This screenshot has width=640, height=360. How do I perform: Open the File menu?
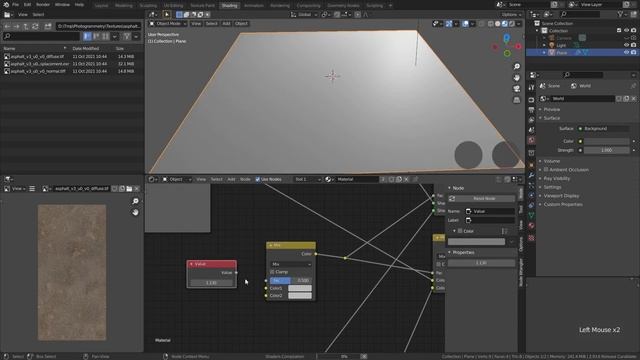(x=16, y=4)
